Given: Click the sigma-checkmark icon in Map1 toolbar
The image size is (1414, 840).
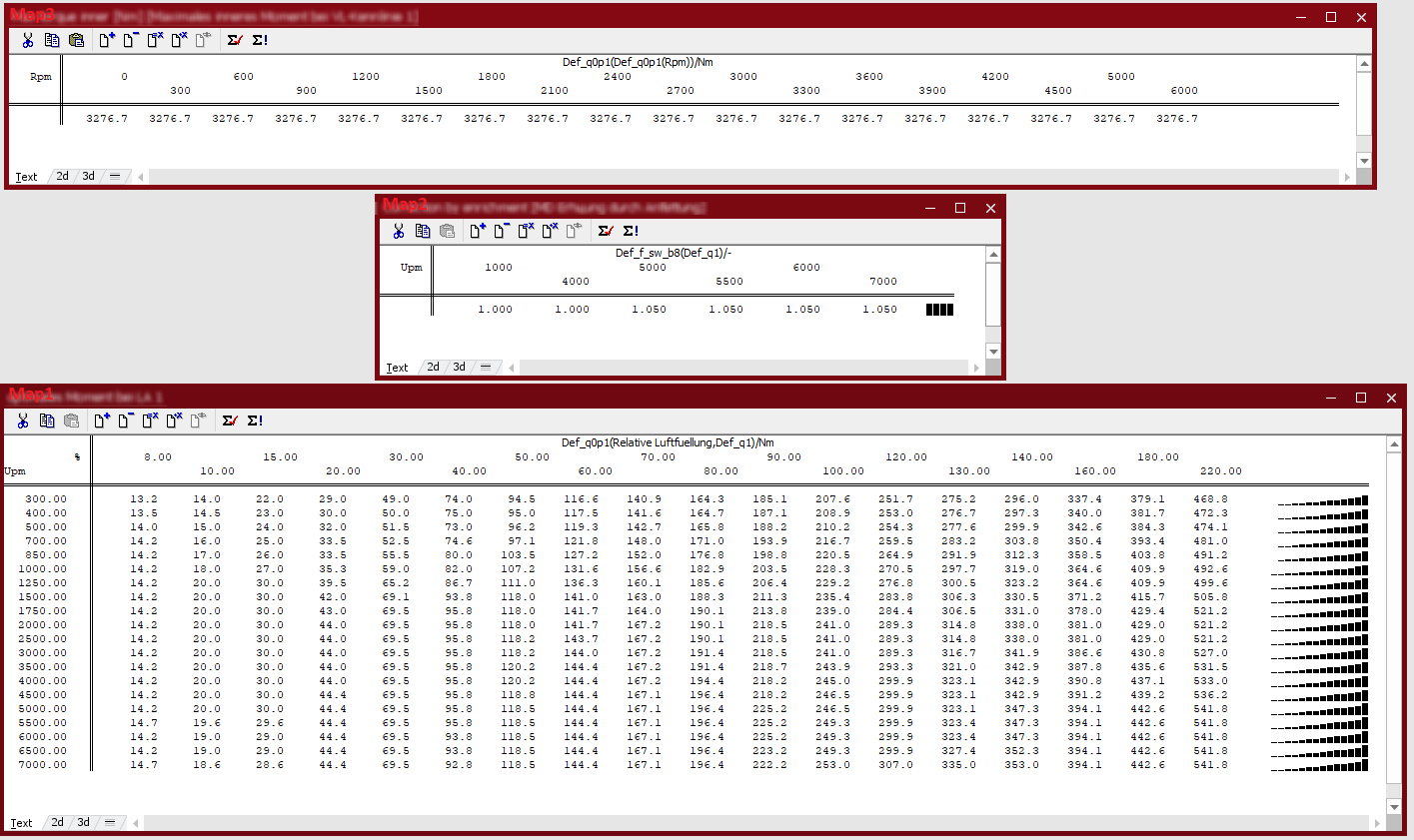Looking at the screenshot, I should [230, 420].
